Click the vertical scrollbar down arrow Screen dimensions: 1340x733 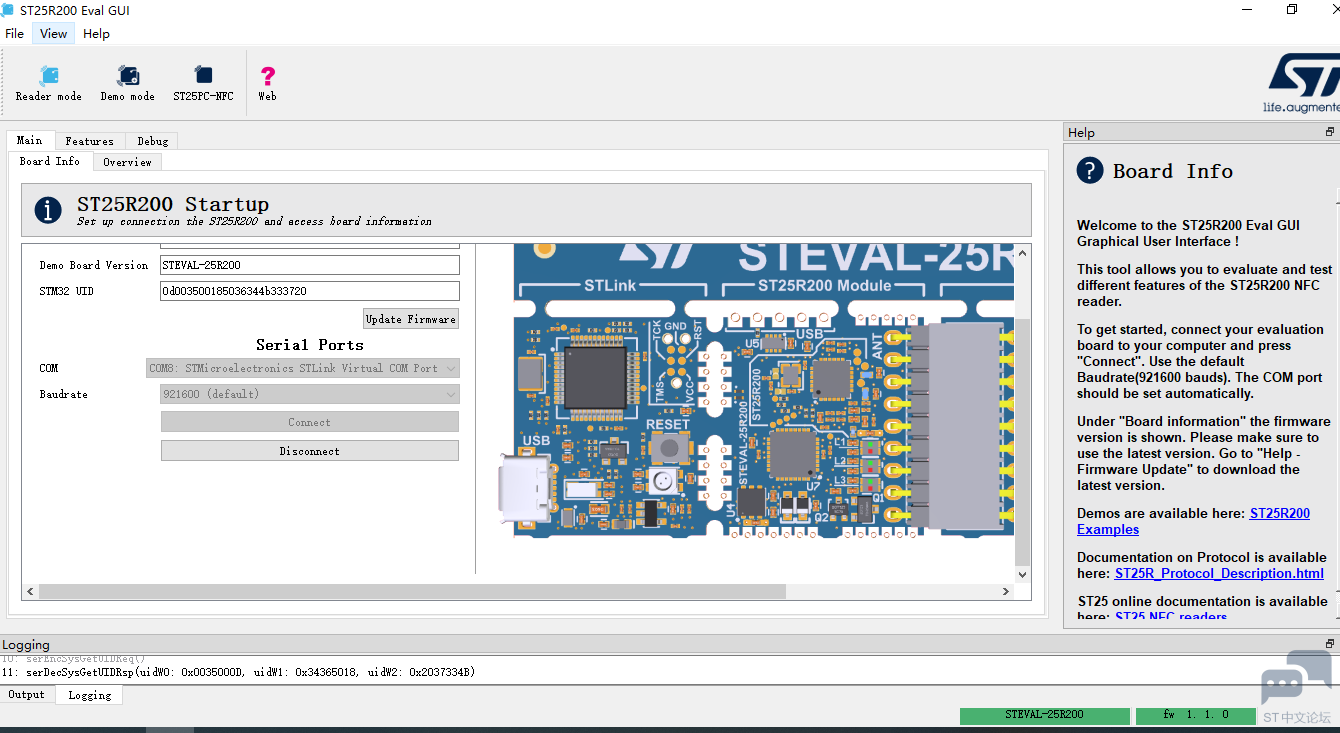(1022, 575)
